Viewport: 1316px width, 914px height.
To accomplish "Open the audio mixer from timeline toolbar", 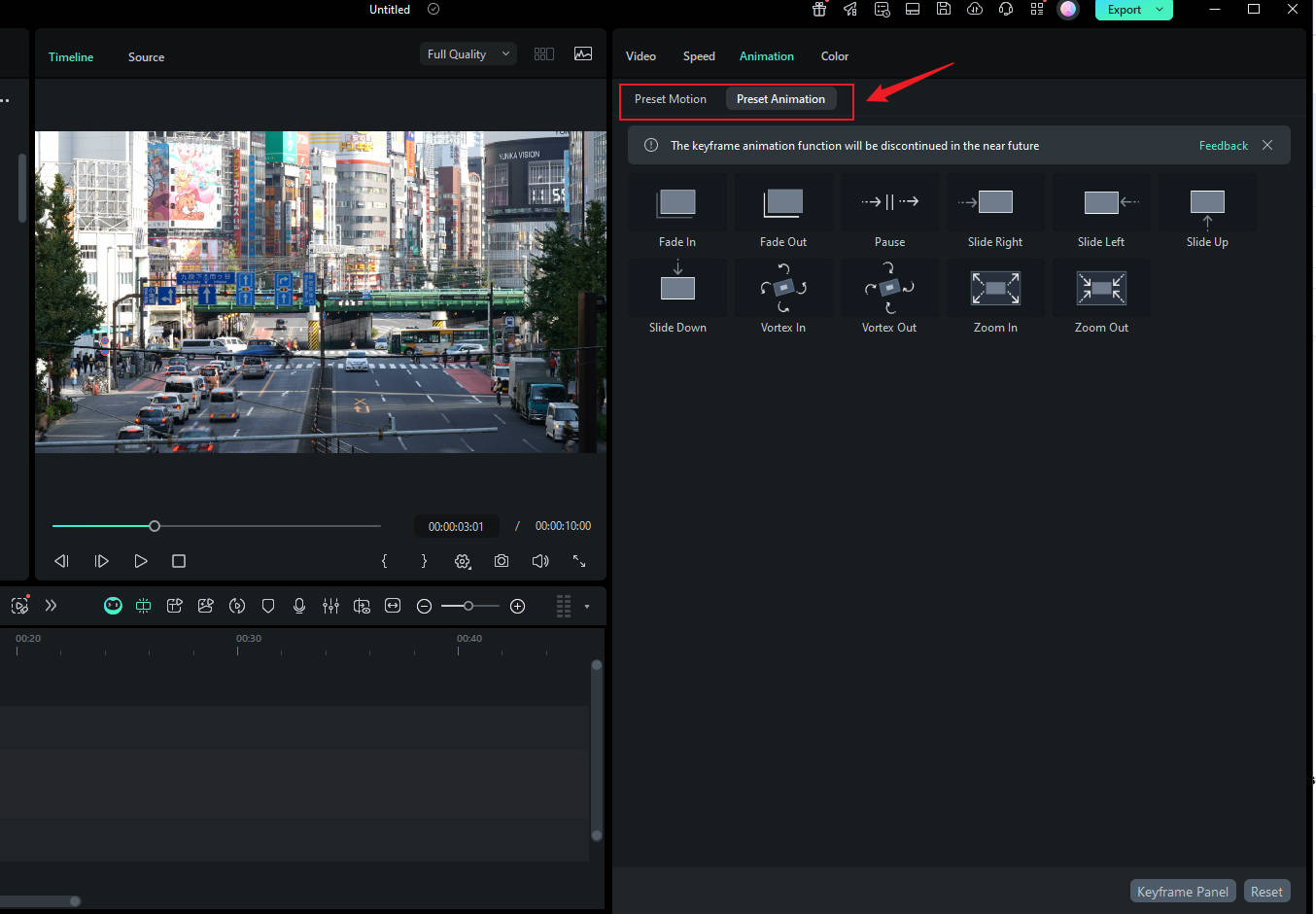I will 330,606.
